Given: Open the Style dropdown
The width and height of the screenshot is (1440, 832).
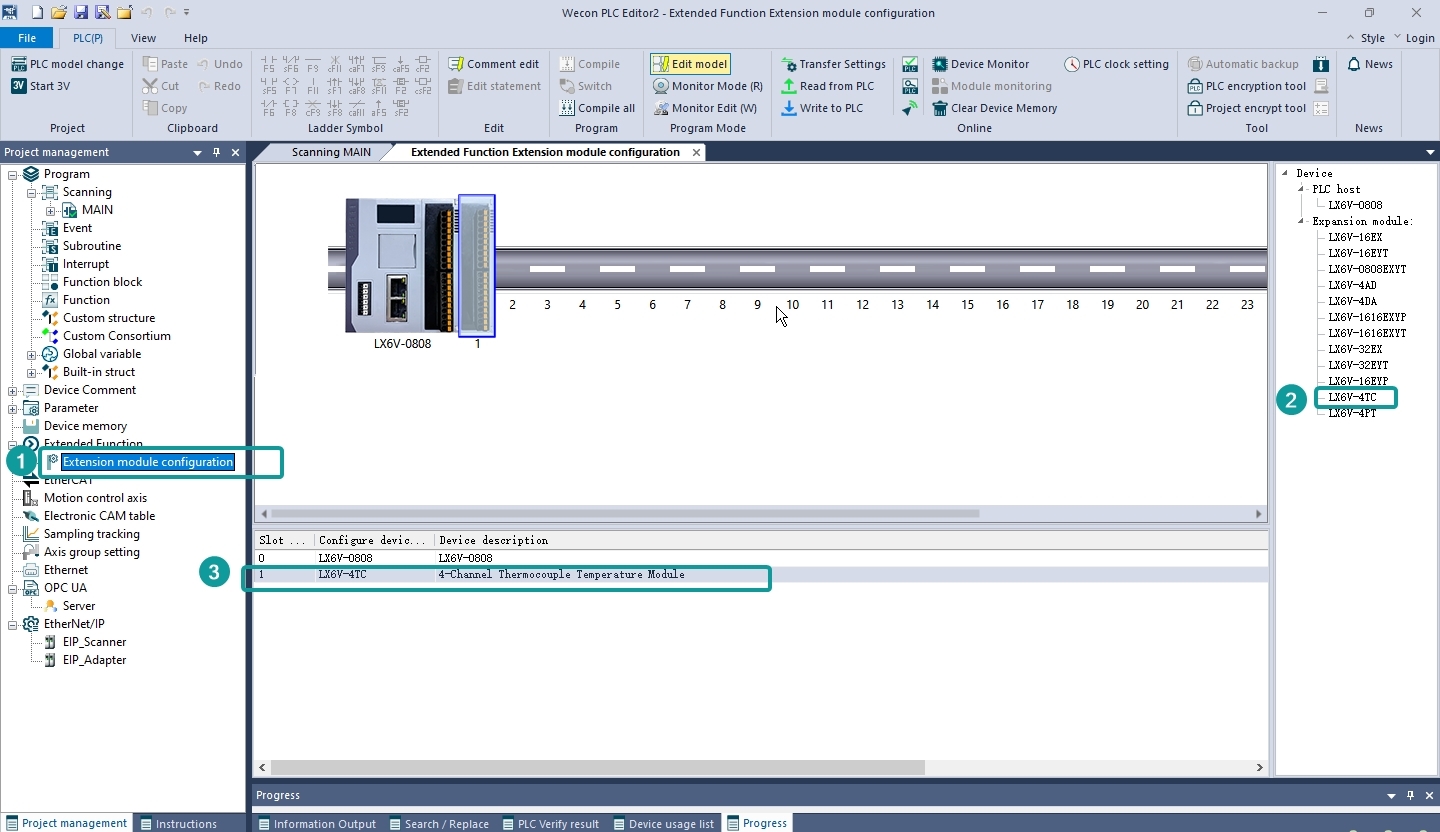Looking at the screenshot, I should tap(1367, 38).
